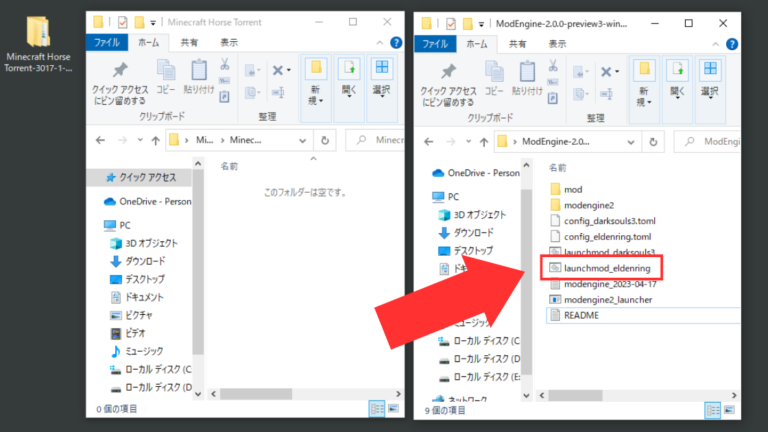Open the 共有 tab in ModEngine window
Viewport: 768px width, 432px height.
(518, 43)
